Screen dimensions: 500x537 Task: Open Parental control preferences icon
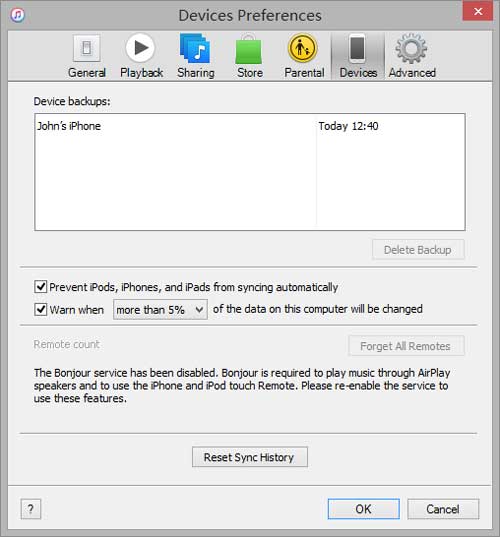coord(304,56)
